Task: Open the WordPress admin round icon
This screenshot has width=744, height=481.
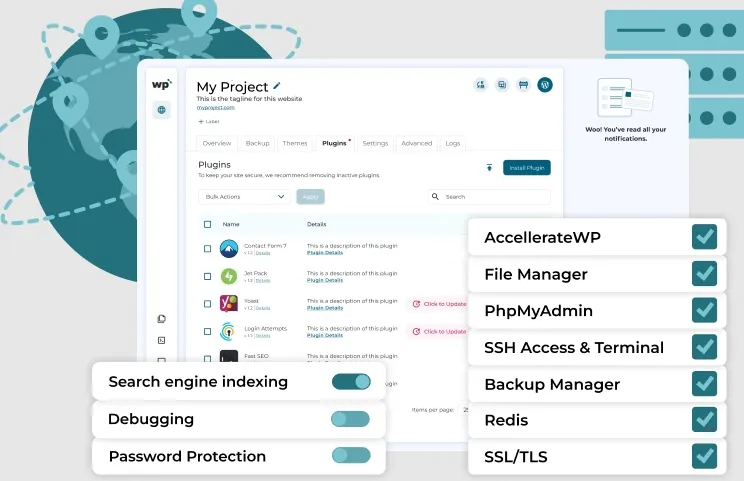Action: point(545,85)
